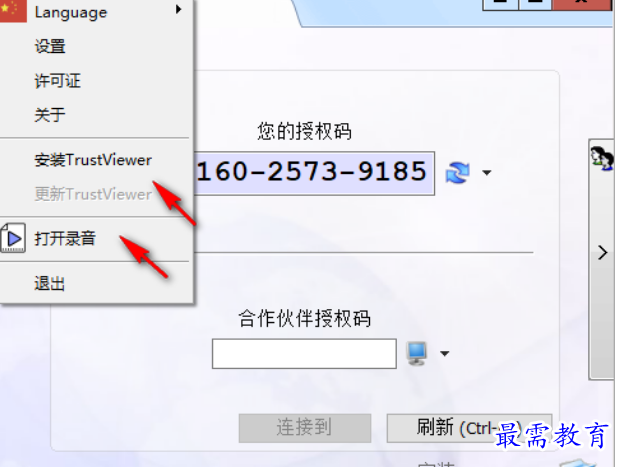The image size is (617, 467).
Task: Focus the 合作伙伴授权码 input field
Action: [304, 354]
